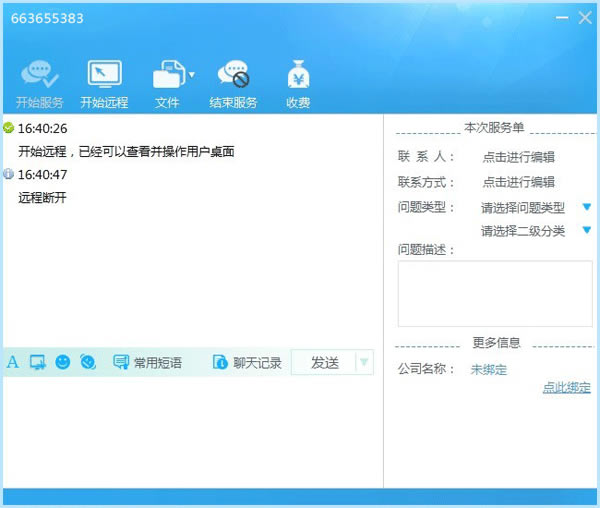Open font settings with the A icon
600x508 pixels.
click(x=13, y=362)
